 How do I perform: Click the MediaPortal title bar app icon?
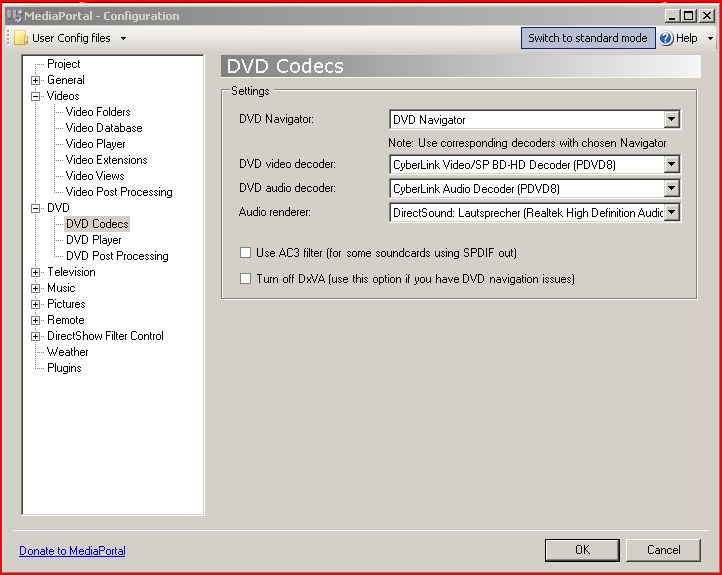click(x=13, y=16)
